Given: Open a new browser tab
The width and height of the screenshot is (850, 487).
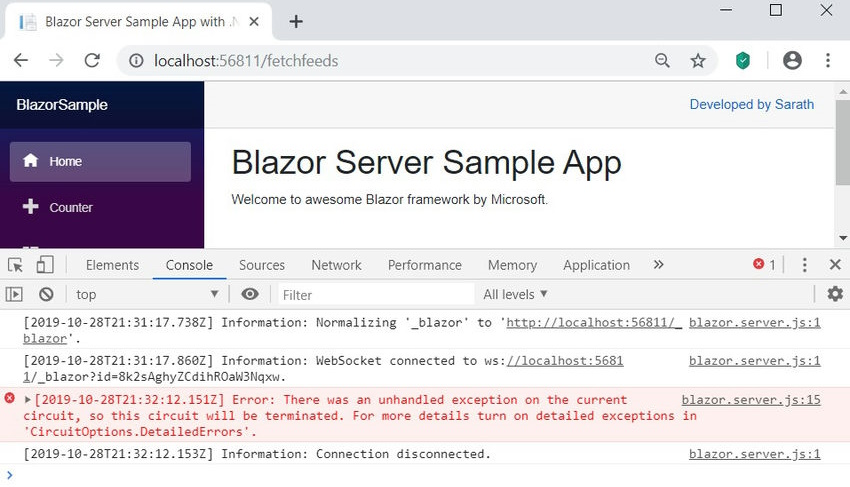Looking at the screenshot, I should click(296, 22).
